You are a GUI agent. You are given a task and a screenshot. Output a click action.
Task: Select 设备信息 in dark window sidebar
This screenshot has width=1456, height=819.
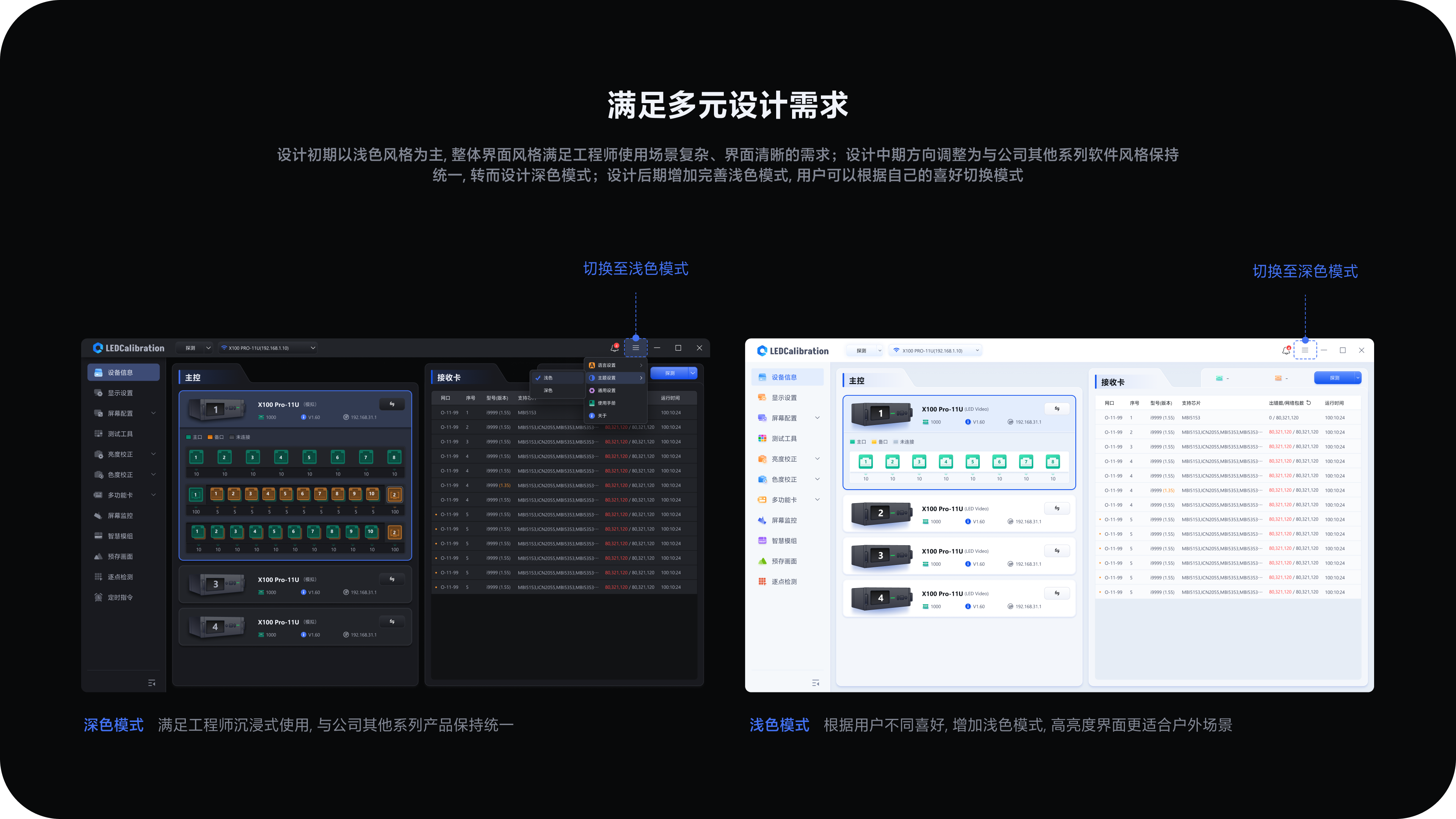(124, 372)
